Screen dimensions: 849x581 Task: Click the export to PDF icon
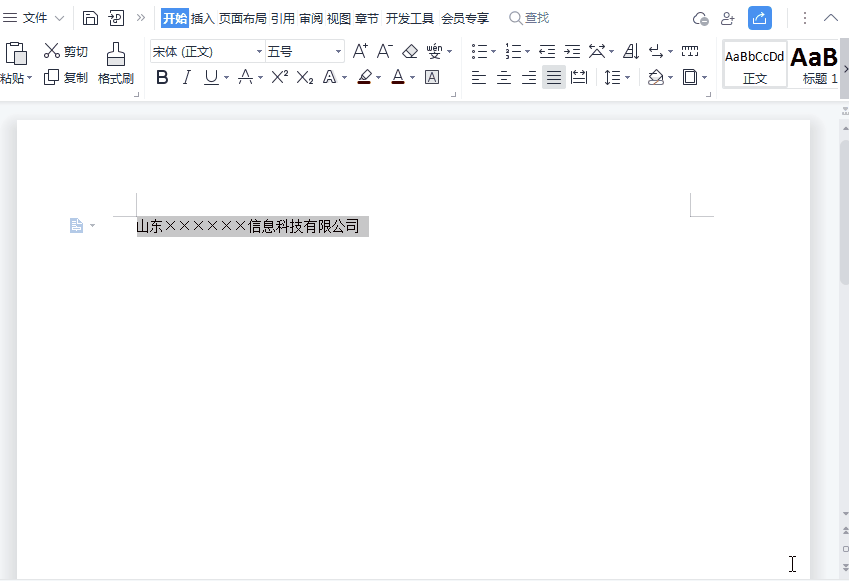tap(116, 18)
